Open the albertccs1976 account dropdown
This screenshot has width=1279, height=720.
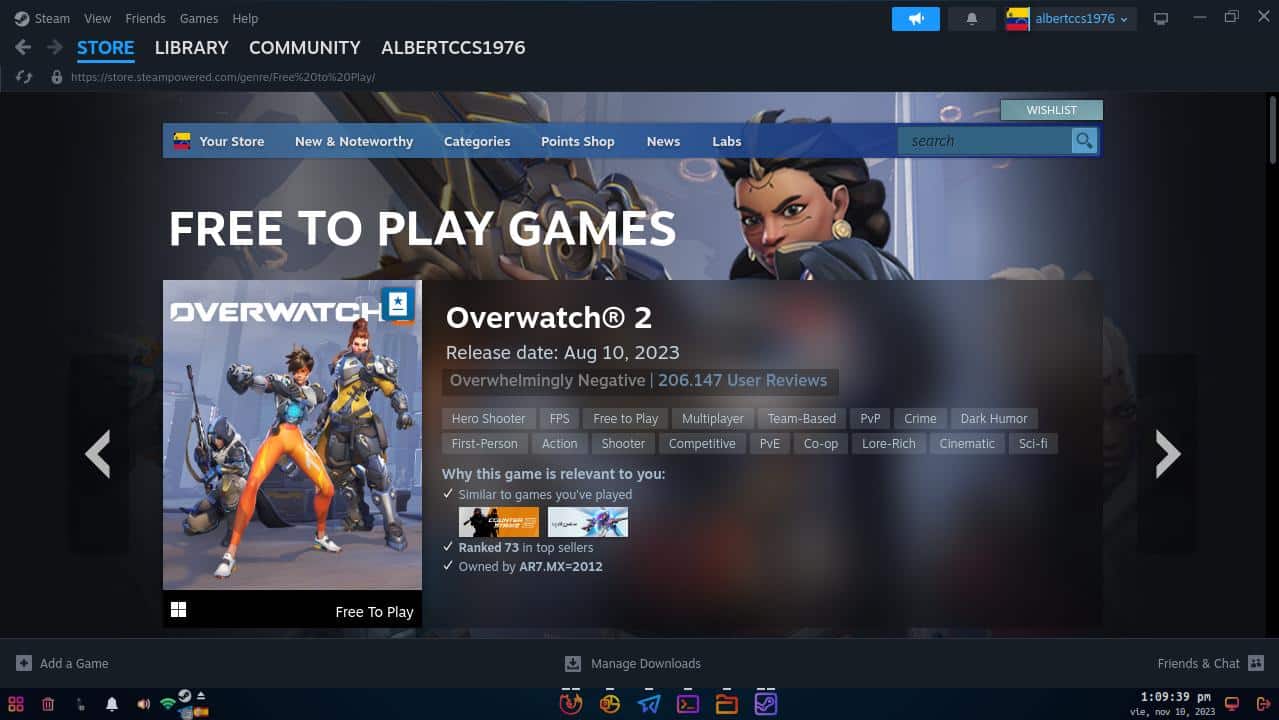pyautogui.click(x=1071, y=19)
